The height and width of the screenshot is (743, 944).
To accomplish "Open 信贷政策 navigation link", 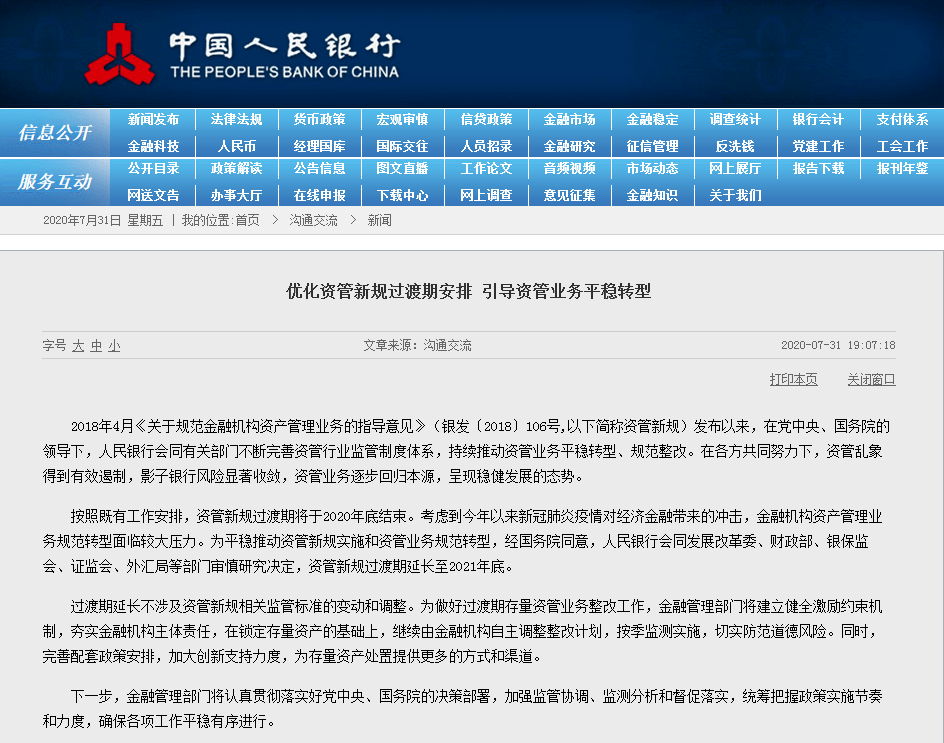I will [486, 119].
